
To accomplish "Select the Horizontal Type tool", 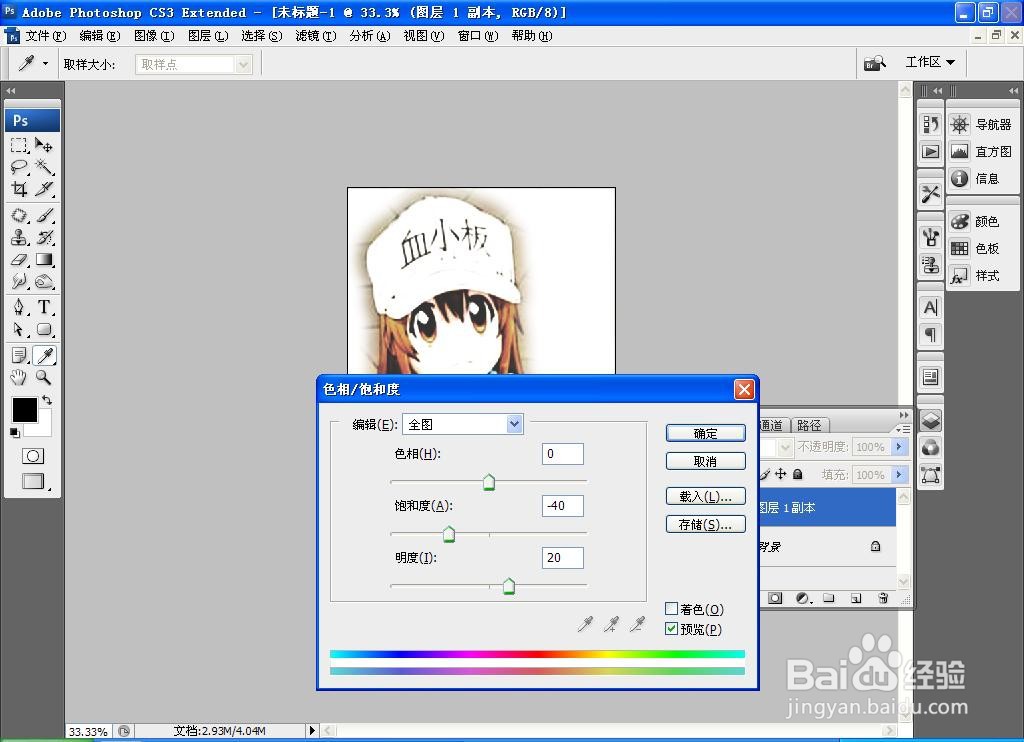I will (x=44, y=307).
